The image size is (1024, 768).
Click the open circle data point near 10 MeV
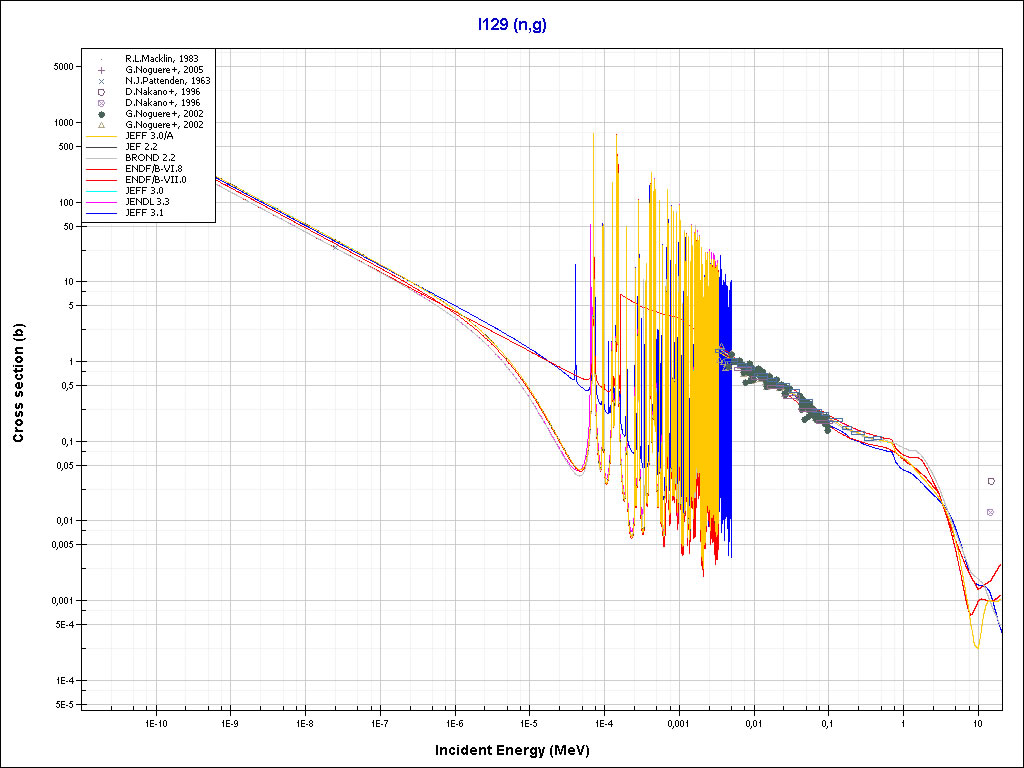(x=991, y=481)
